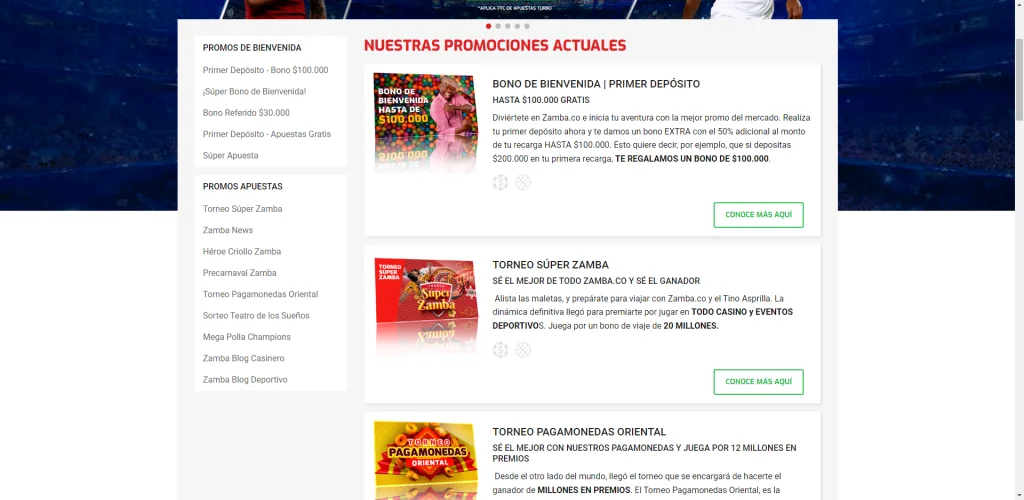Select fifth carousel dot indicator

pos(527,26)
